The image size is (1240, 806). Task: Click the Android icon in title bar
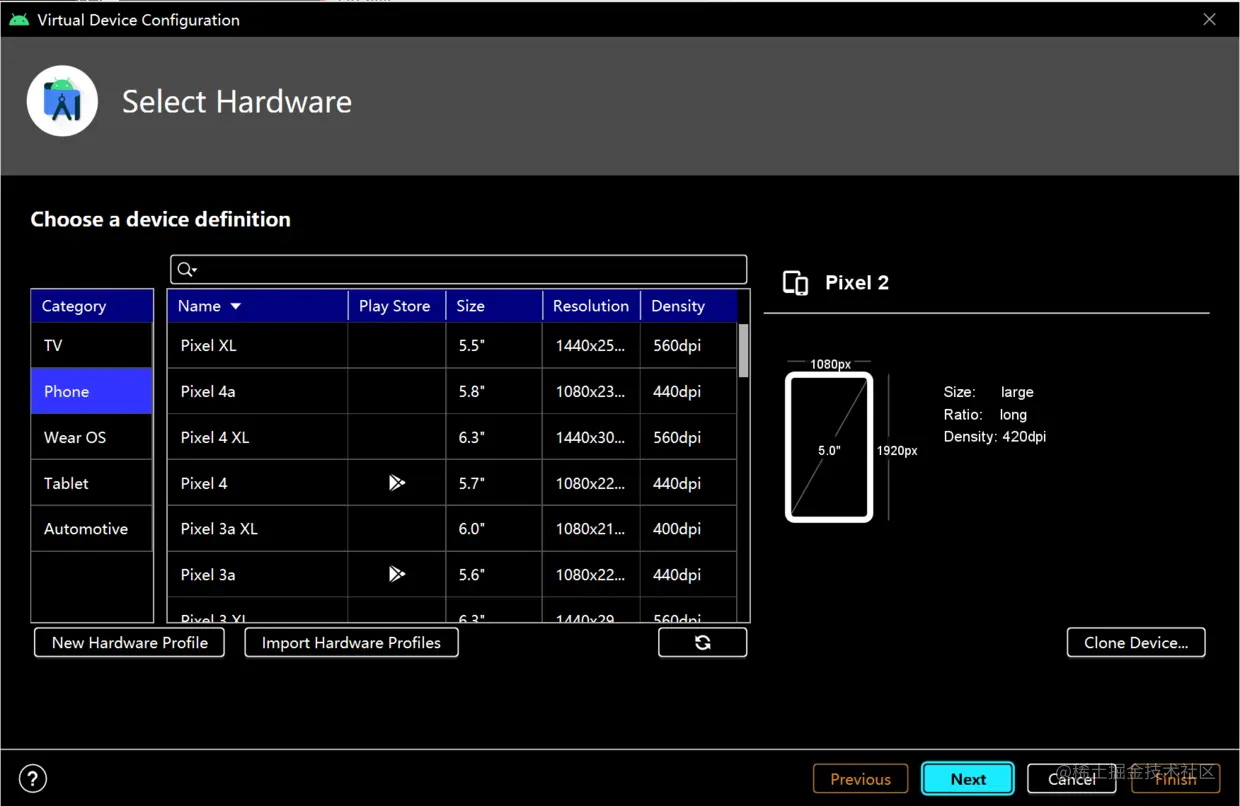[19, 19]
